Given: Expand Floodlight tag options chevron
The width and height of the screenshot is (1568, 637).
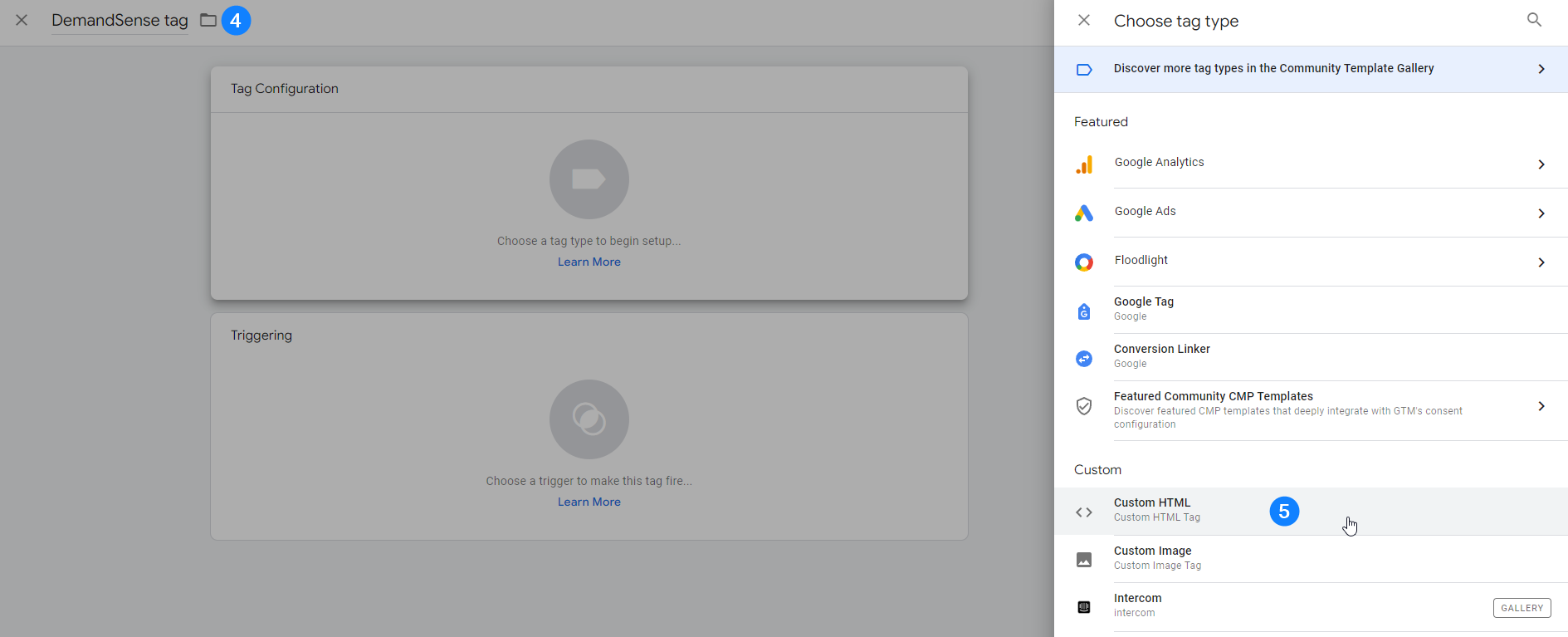Looking at the screenshot, I should pyautogui.click(x=1541, y=262).
